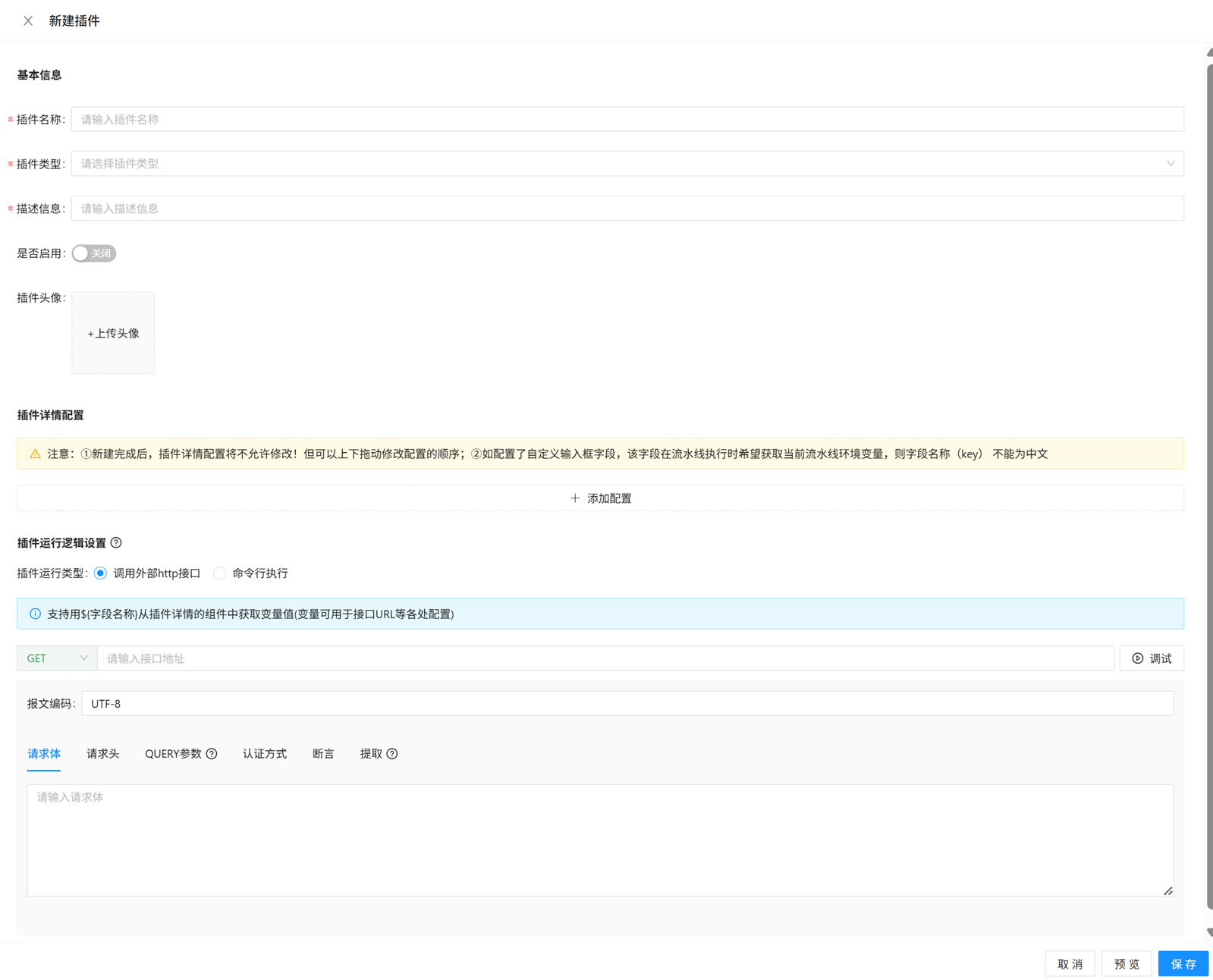Click help icon next to 提取 tab
Viewport: 1213px width, 980px height.
[392, 754]
